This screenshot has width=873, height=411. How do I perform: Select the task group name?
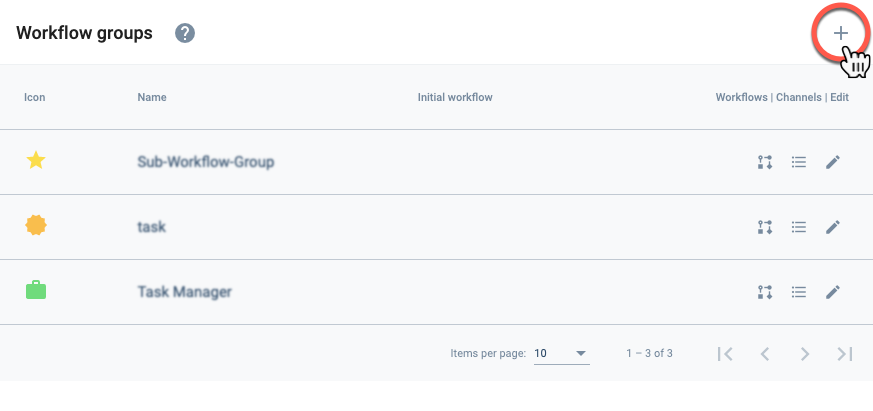tap(151, 227)
